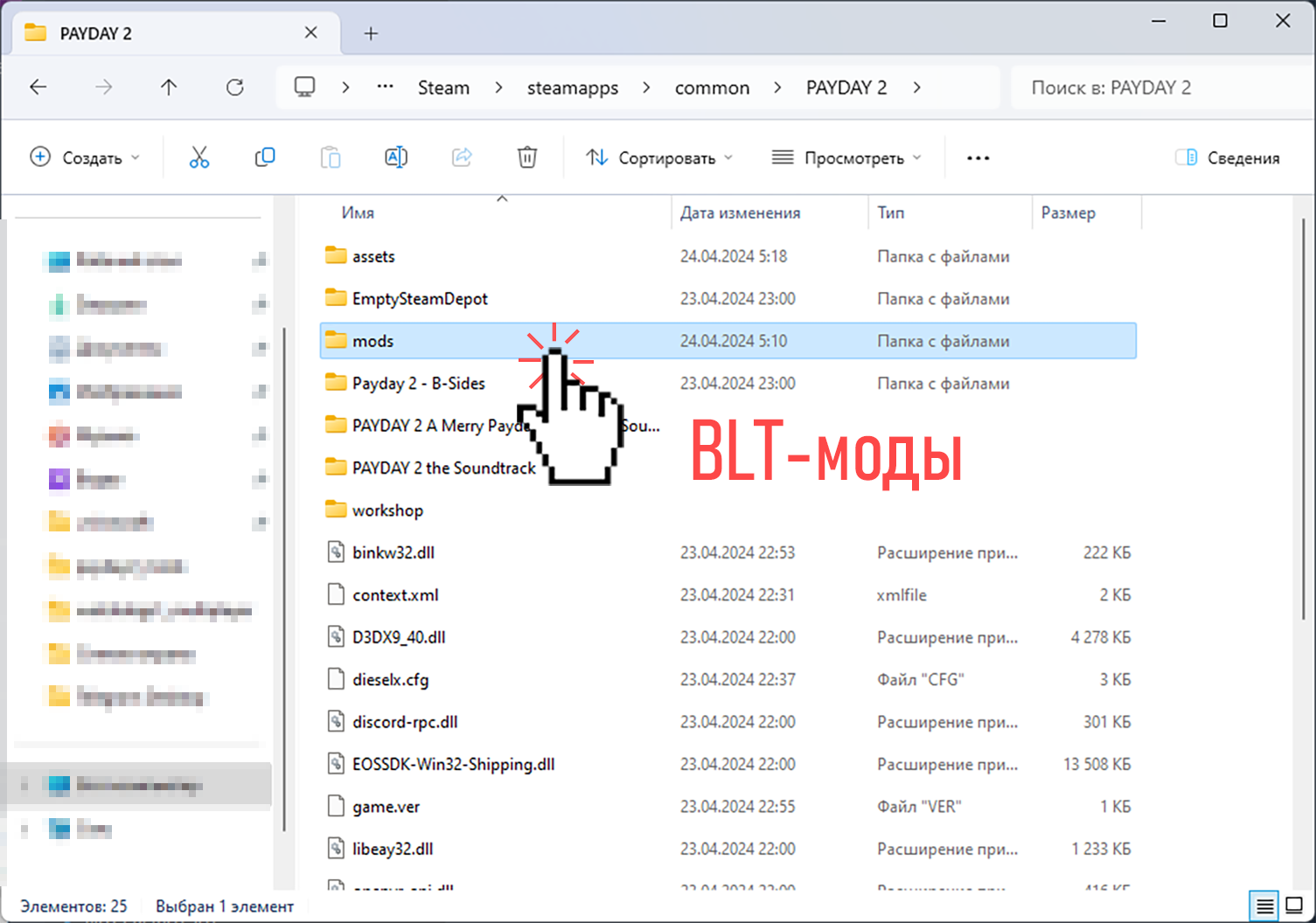Open the three-dot more options menu

(978, 158)
